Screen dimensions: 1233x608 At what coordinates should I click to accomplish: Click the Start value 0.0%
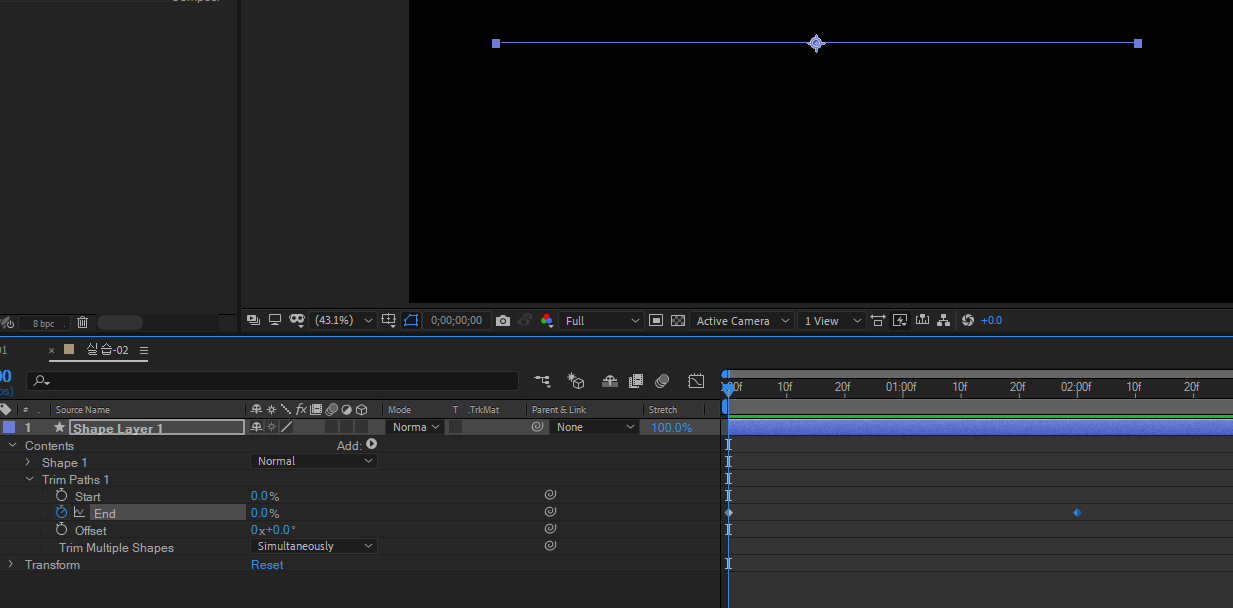coord(265,496)
